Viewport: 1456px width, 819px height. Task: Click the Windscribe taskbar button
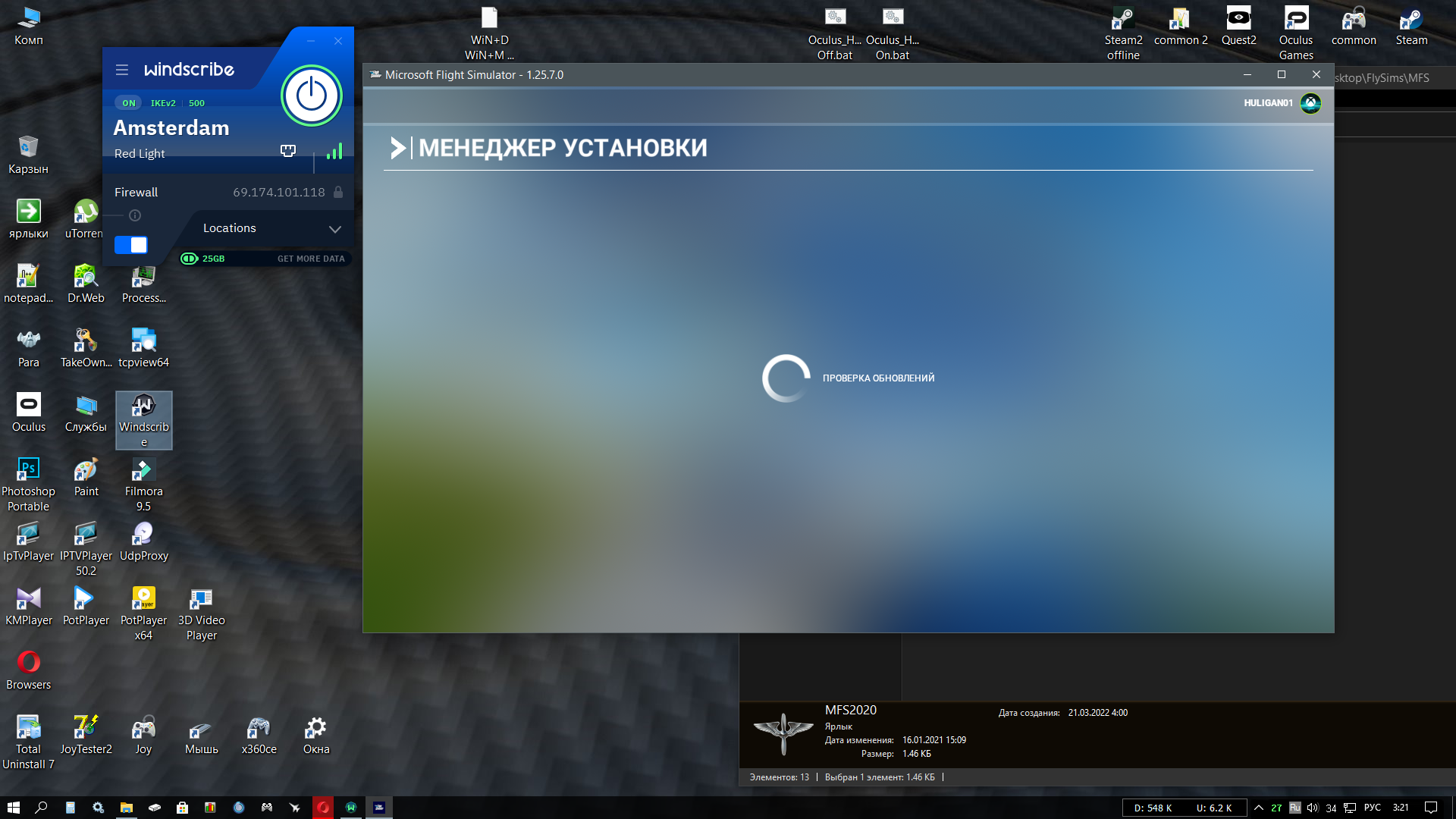click(351, 808)
